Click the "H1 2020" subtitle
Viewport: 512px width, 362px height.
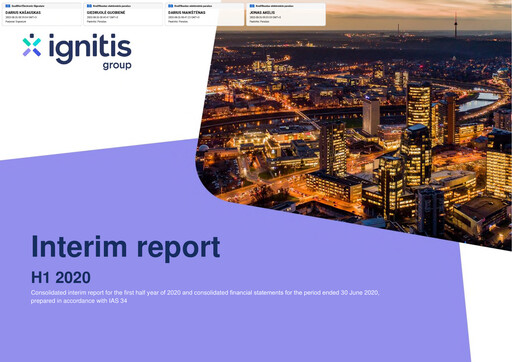[61, 278]
